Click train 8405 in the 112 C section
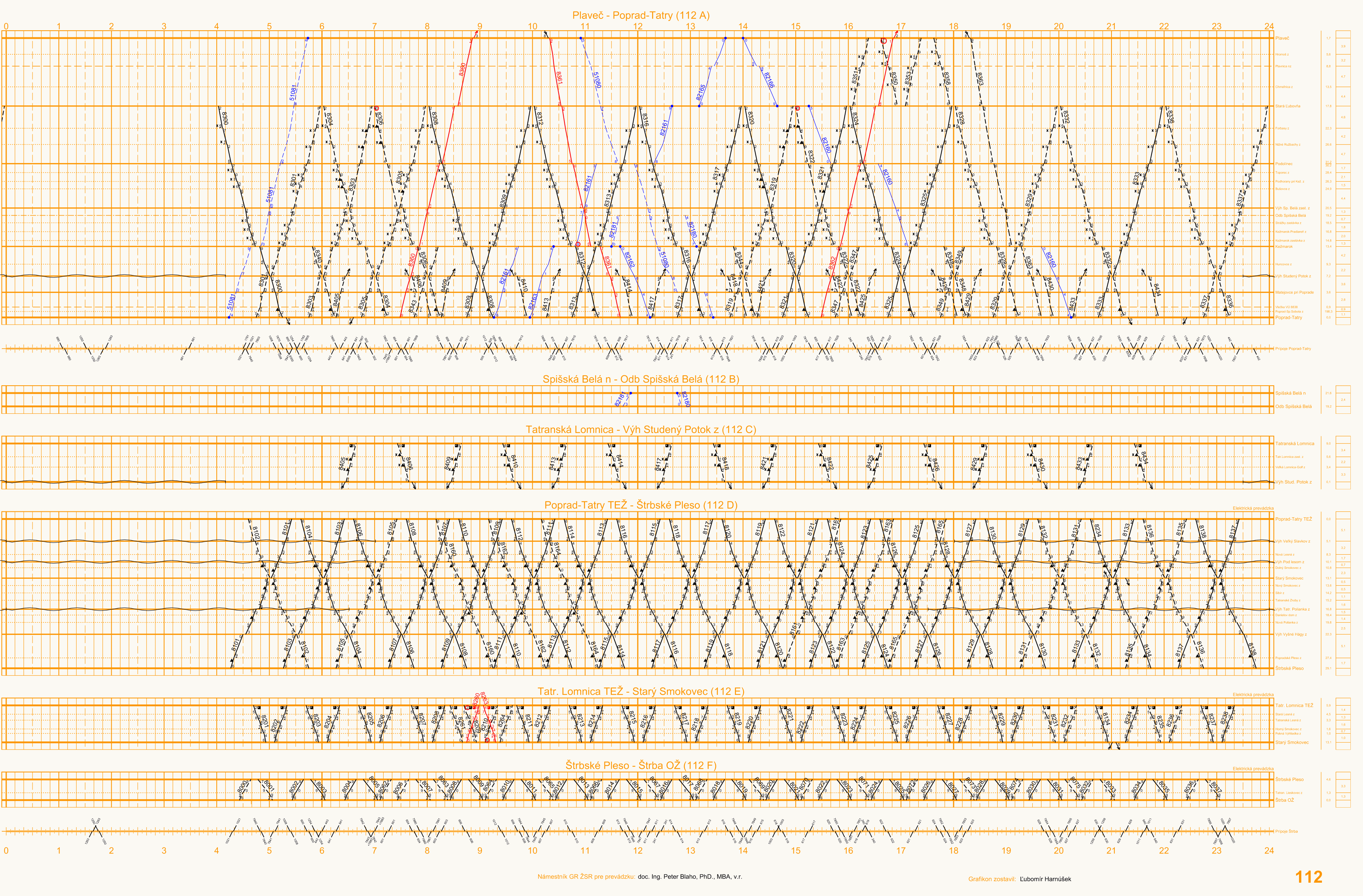The image size is (1363, 896). pyautogui.click(x=343, y=463)
